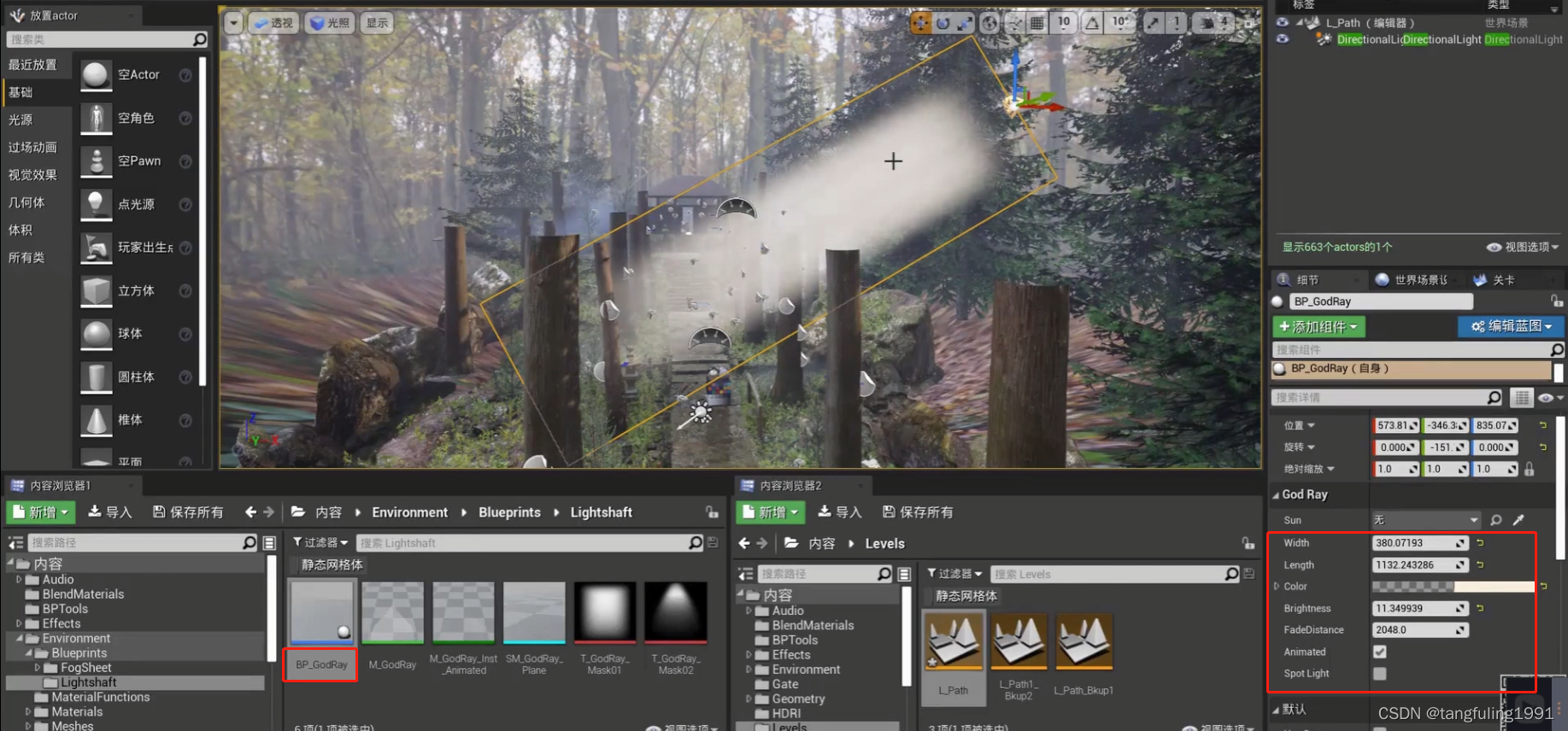Select the 玩家出生点 player start item

[137, 248]
